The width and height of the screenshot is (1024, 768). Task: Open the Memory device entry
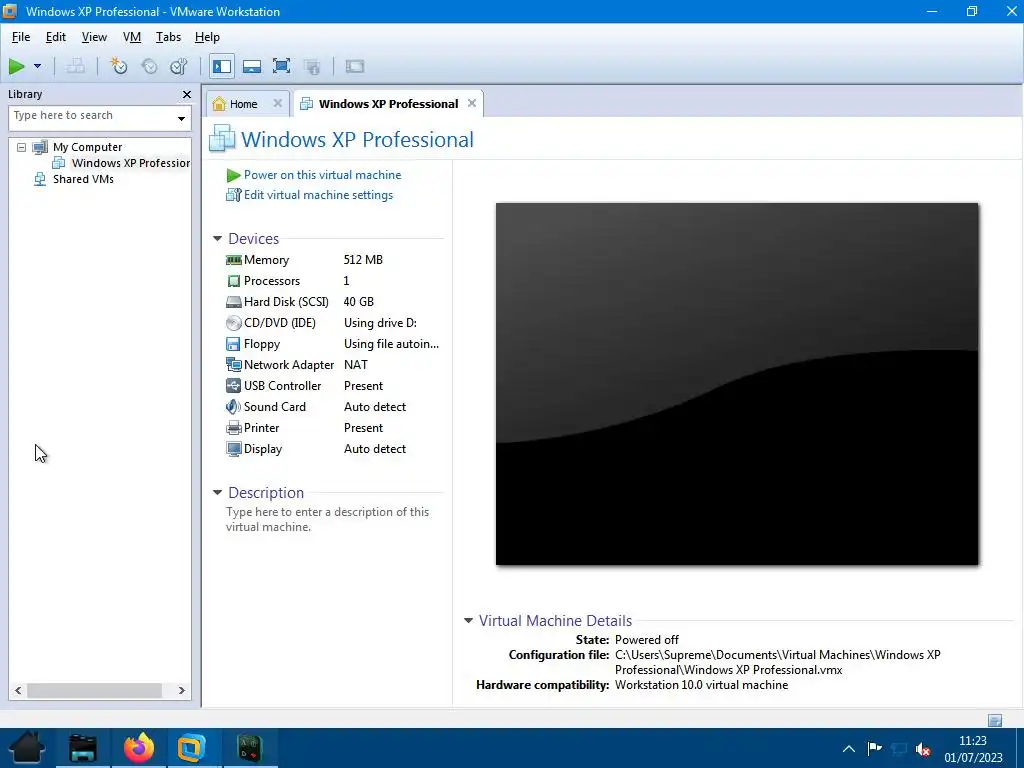tap(266, 260)
